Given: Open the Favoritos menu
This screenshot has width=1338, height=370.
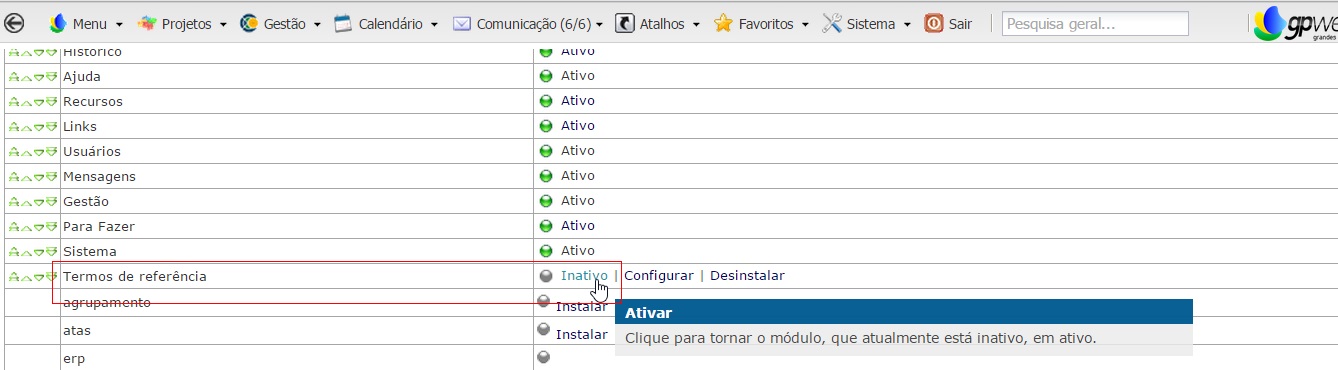Looking at the screenshot, I should tap(766, 24).
